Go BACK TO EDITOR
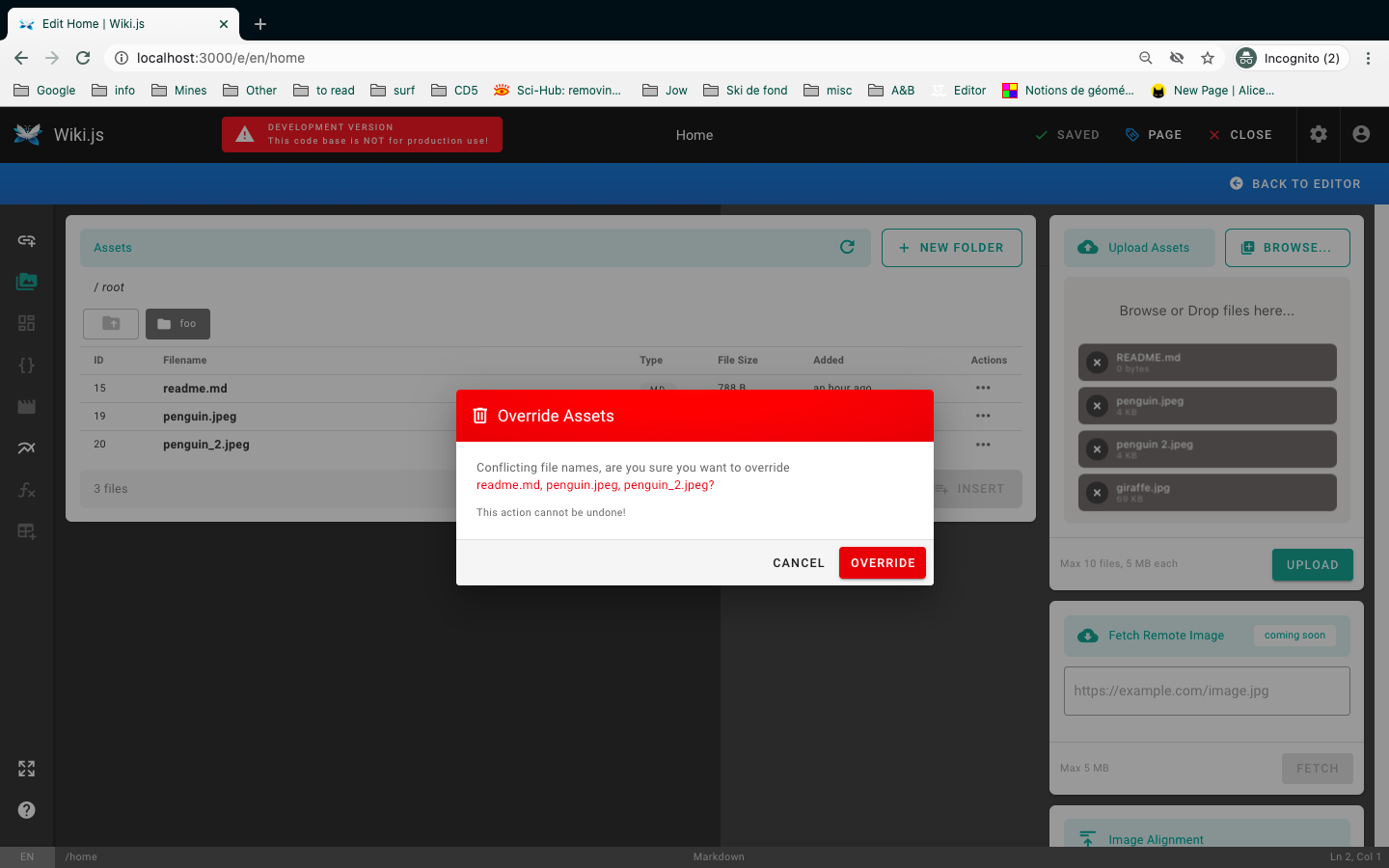This screenshot has width=1389, height=868. point(1295,183)
